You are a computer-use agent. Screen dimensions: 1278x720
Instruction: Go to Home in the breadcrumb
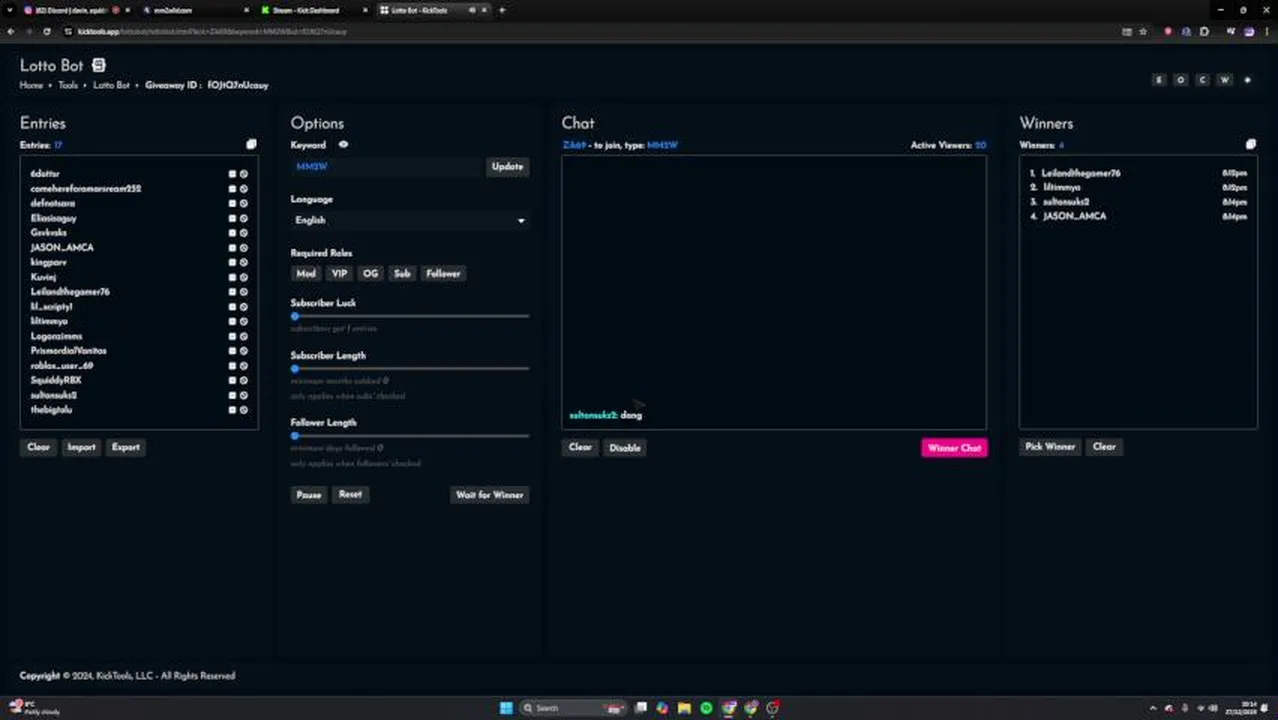pyautogui.click(x=31, y=86)
